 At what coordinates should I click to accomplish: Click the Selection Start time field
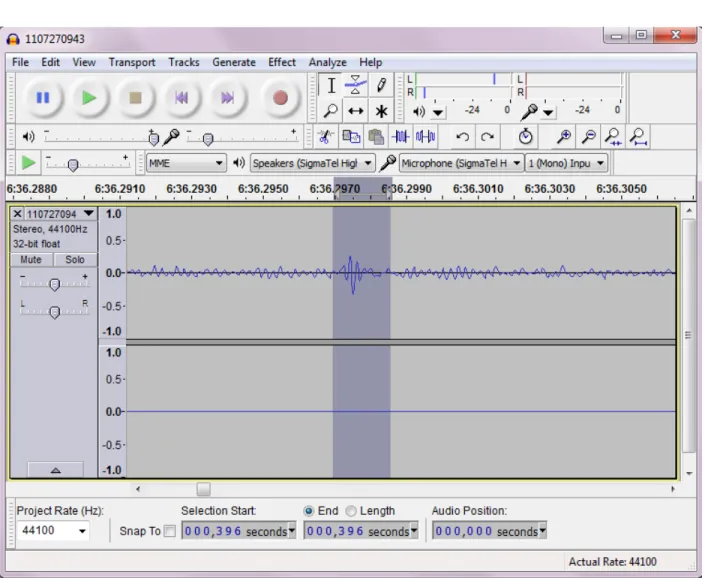tap(239, 531)
